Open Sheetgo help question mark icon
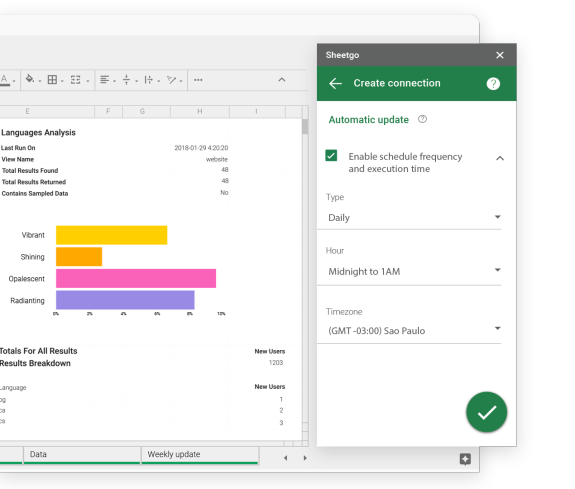 pos(493,84)
